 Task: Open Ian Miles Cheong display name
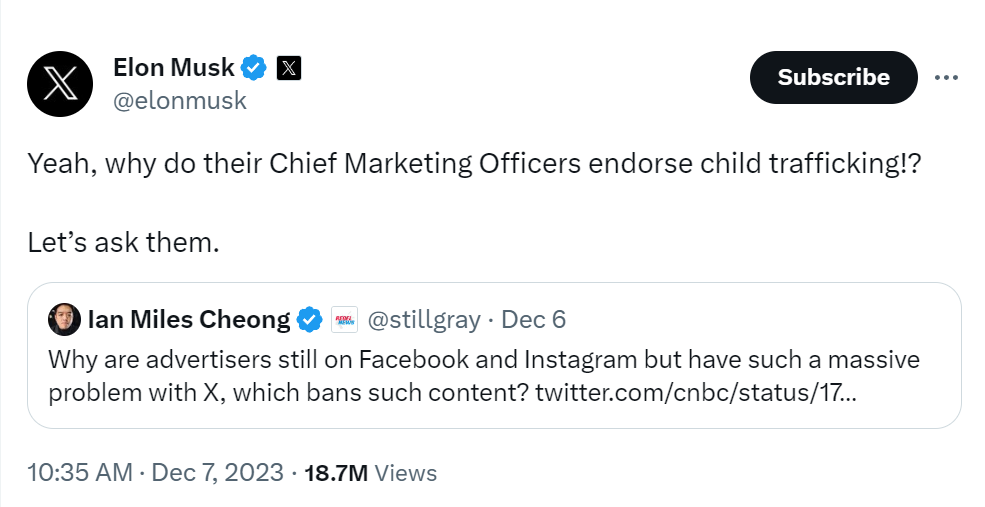coord(189,319)
